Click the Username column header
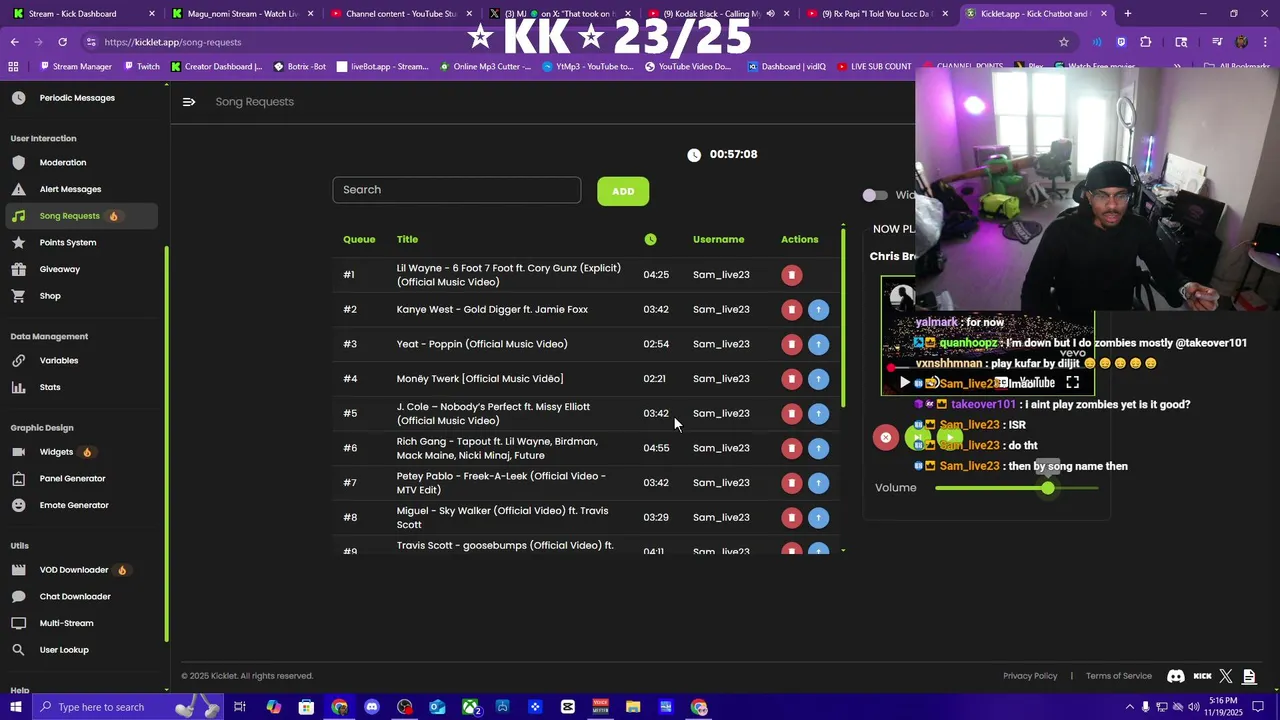Screen dimensions: 1280x720 tap(718, 240)
